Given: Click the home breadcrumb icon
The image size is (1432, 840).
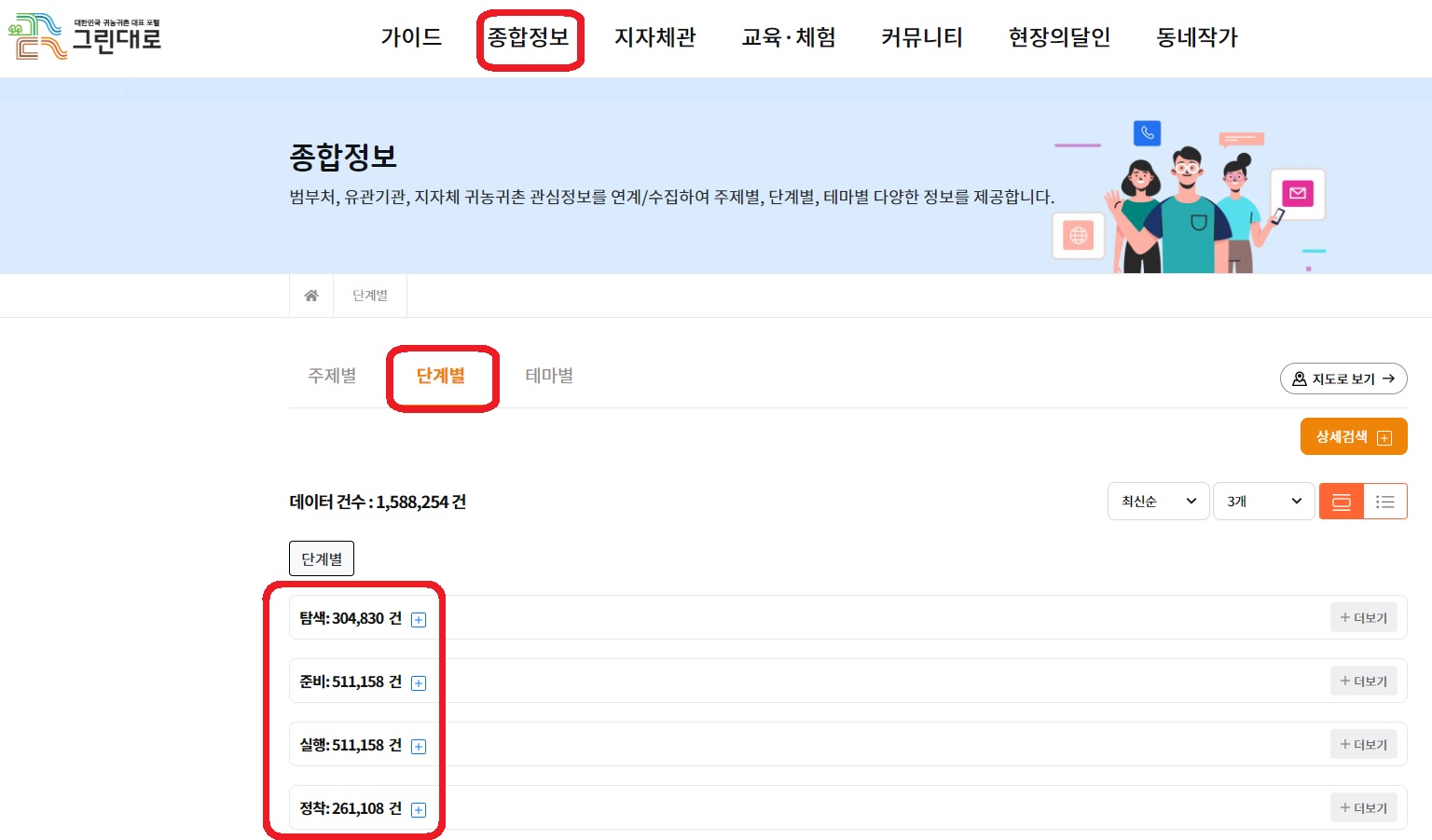Looking at the screenshot, I should coord(311,295).
